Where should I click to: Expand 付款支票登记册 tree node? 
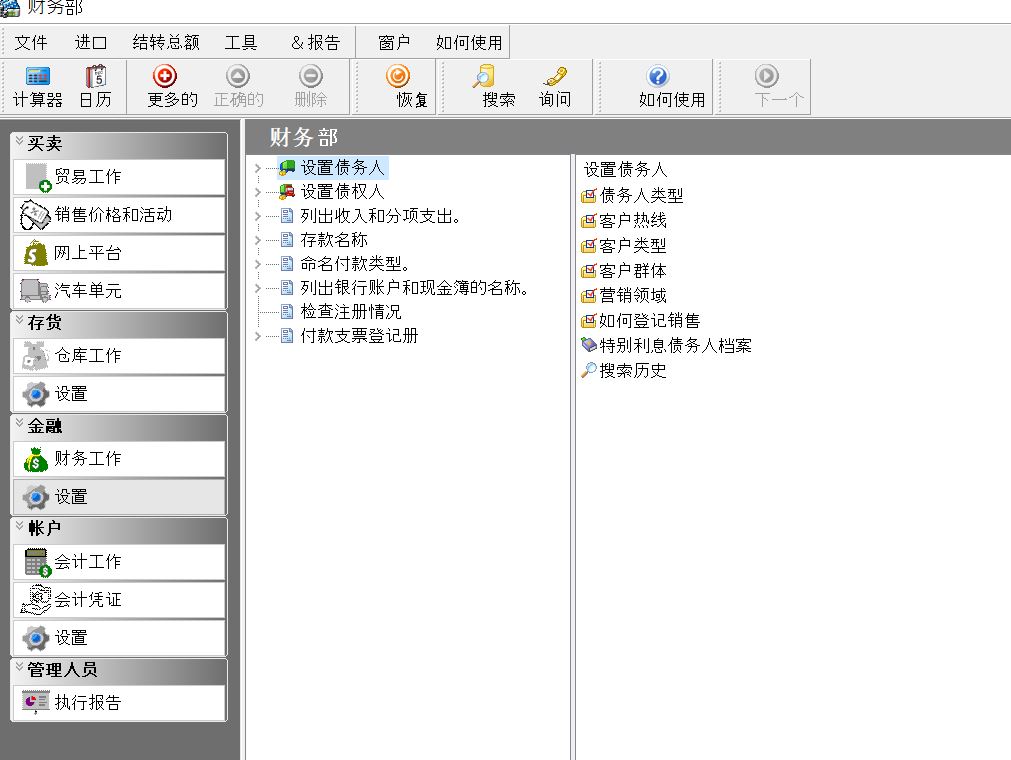257,337
